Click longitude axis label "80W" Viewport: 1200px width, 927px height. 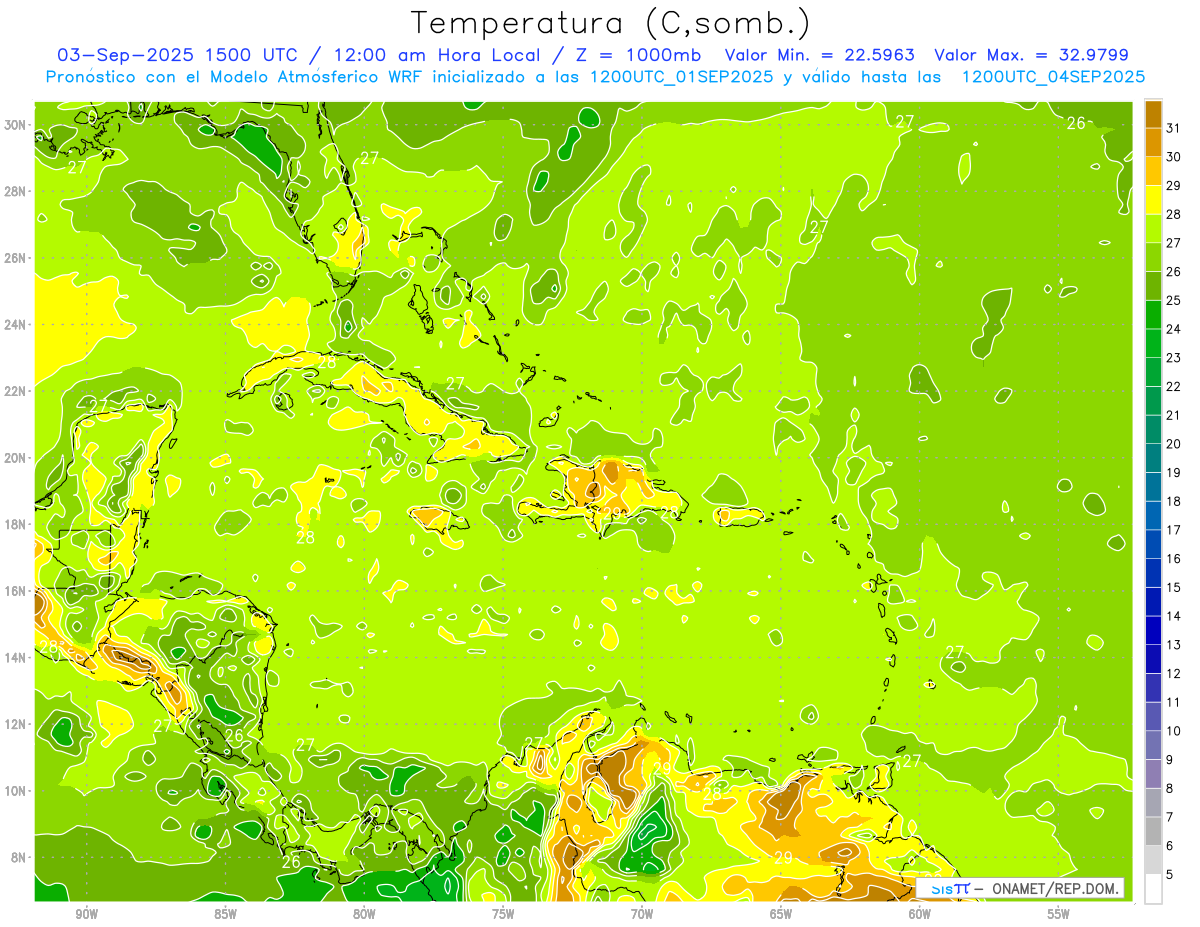[364, 914]
